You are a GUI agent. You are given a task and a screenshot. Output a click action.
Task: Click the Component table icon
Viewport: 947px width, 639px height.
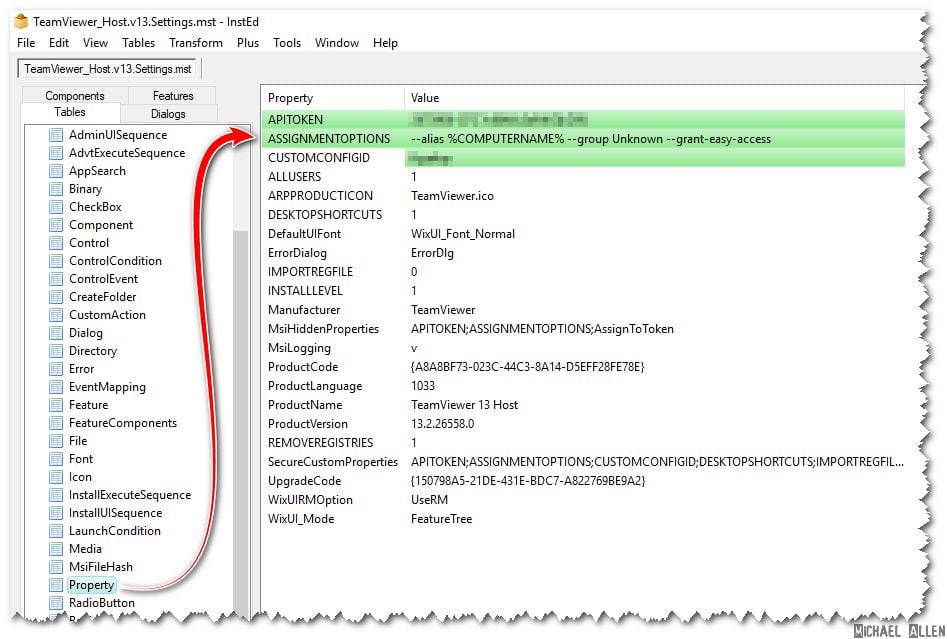click(x=56, y=225)
